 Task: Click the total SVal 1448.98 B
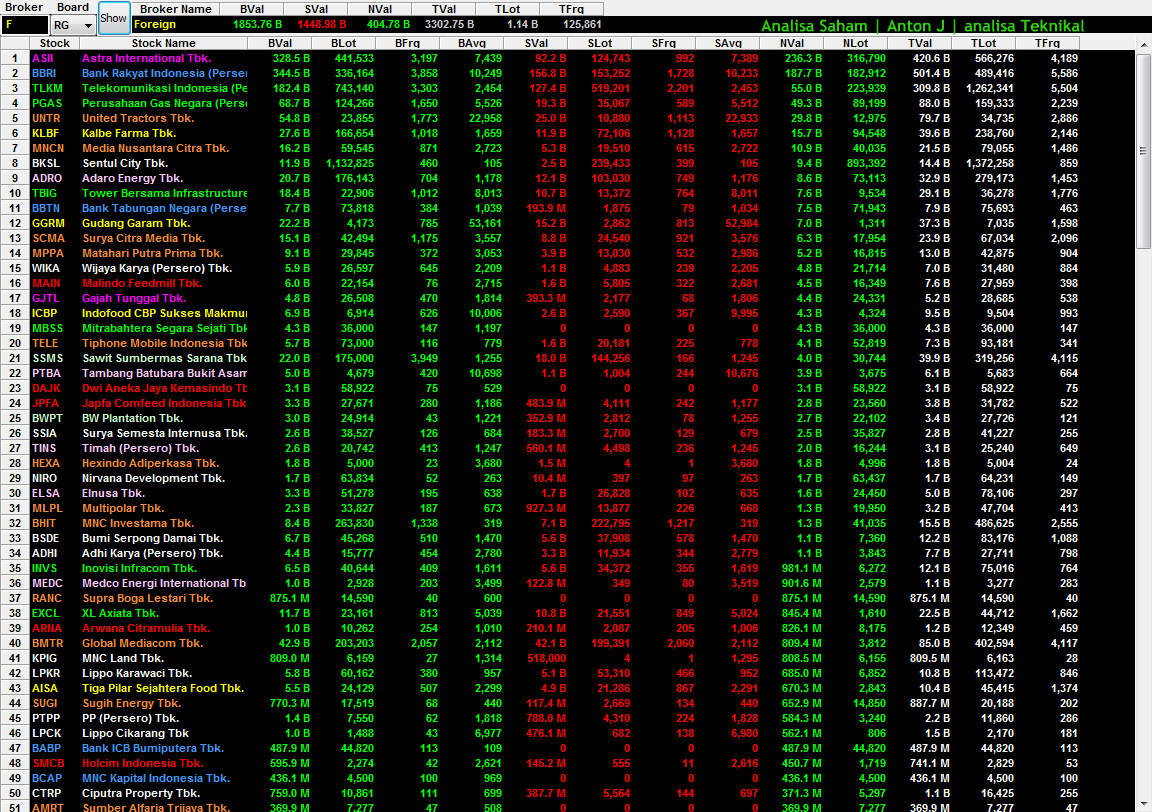pos(322,24)
